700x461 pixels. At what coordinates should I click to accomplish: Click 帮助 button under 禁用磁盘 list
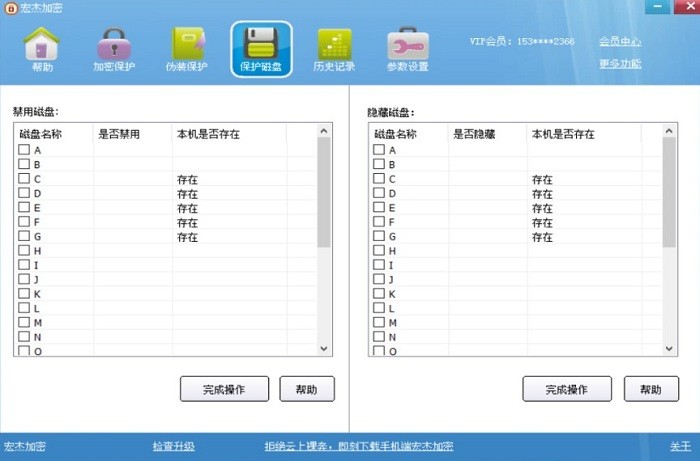[307, 389]
